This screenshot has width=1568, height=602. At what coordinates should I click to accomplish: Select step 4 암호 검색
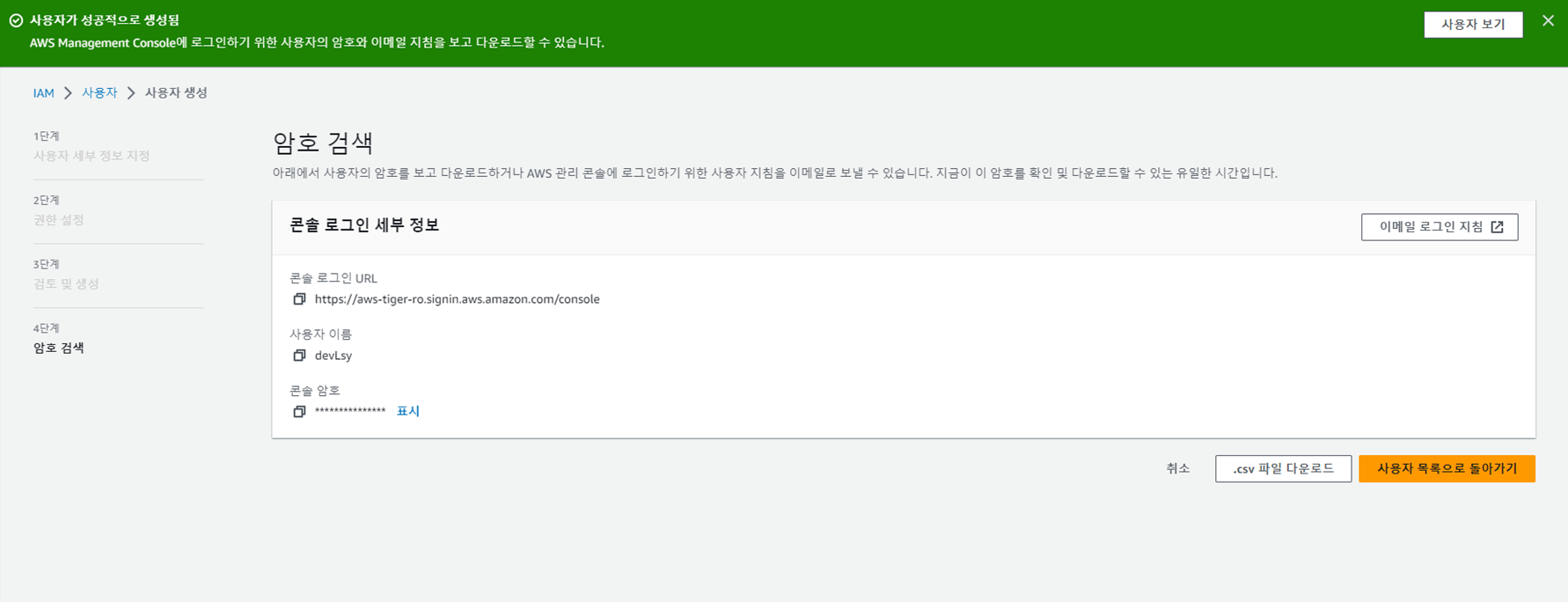coord(59,348)
